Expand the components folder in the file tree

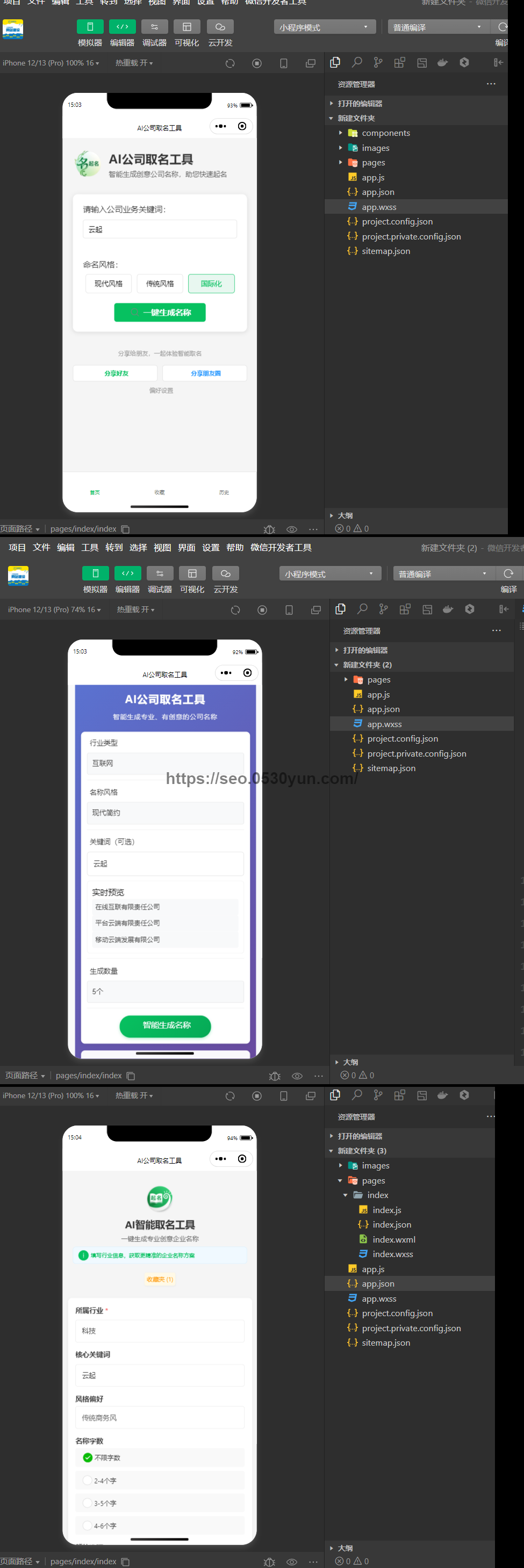pos(341,133)
